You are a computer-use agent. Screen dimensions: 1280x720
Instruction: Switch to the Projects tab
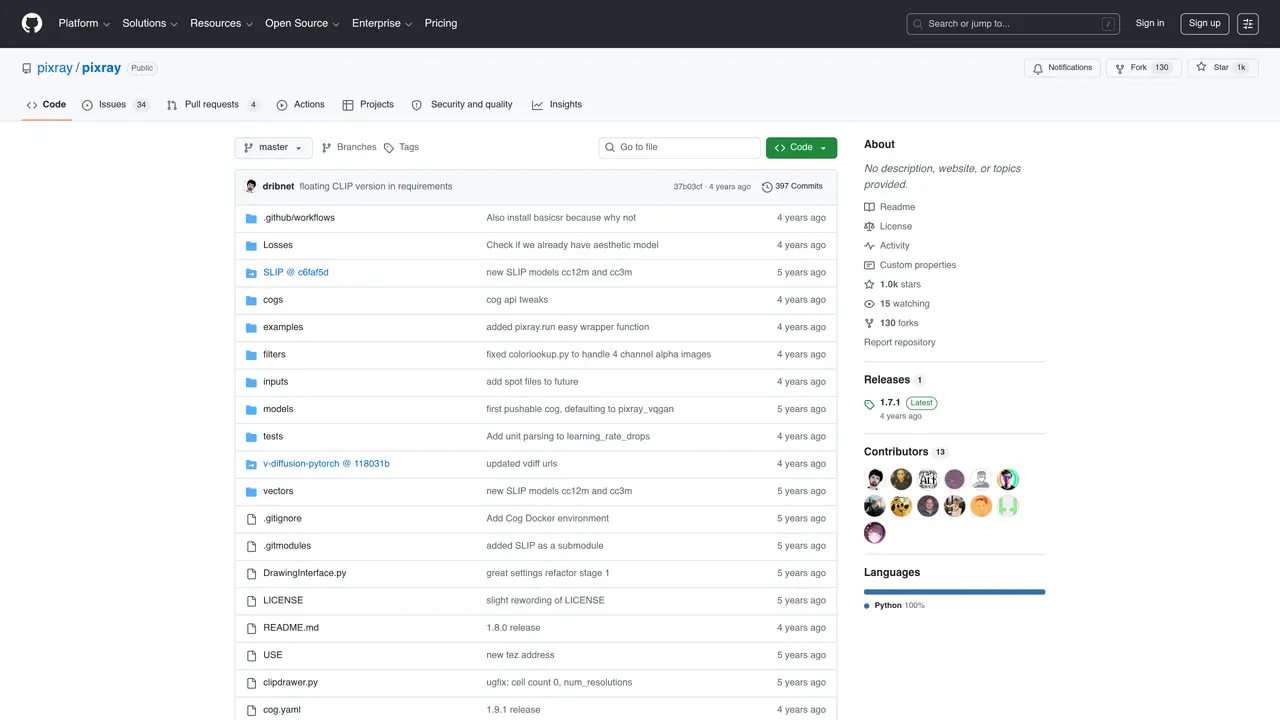(x=368, y=105)
